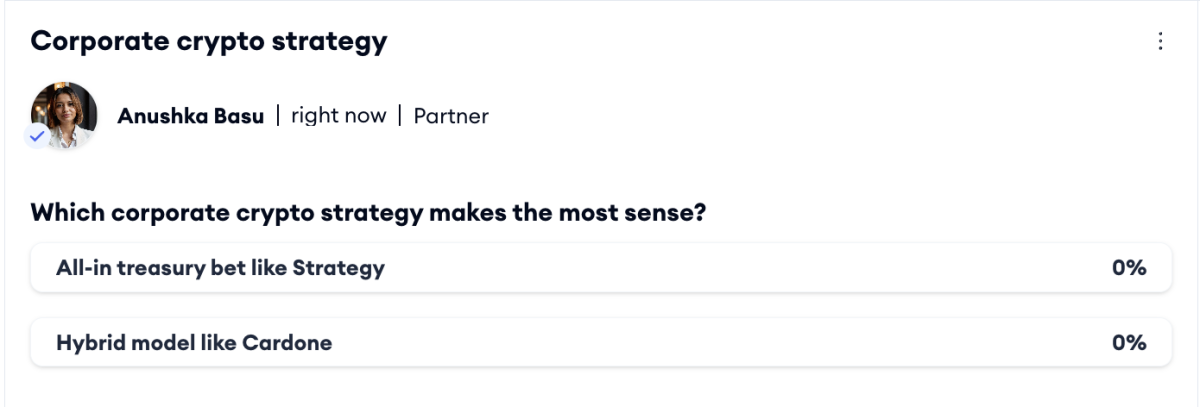The width and height of the screenshot is (1200, 407).
Task: Click the verified checkmark badge on avatar
Action: tap(37, 137)
